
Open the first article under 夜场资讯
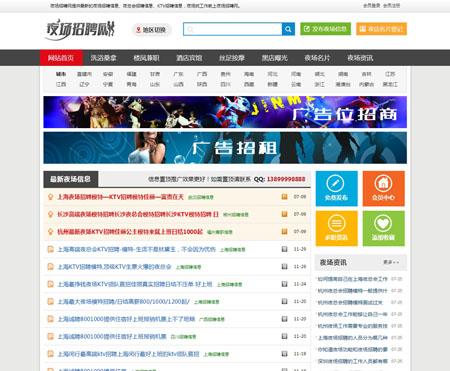coord(353,279)
